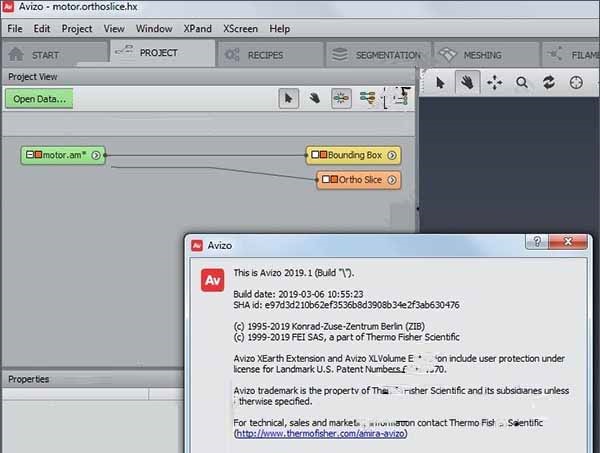Click the red Av logo in about dialog
The image size is (600, 453).
click(x=212, y=280)
